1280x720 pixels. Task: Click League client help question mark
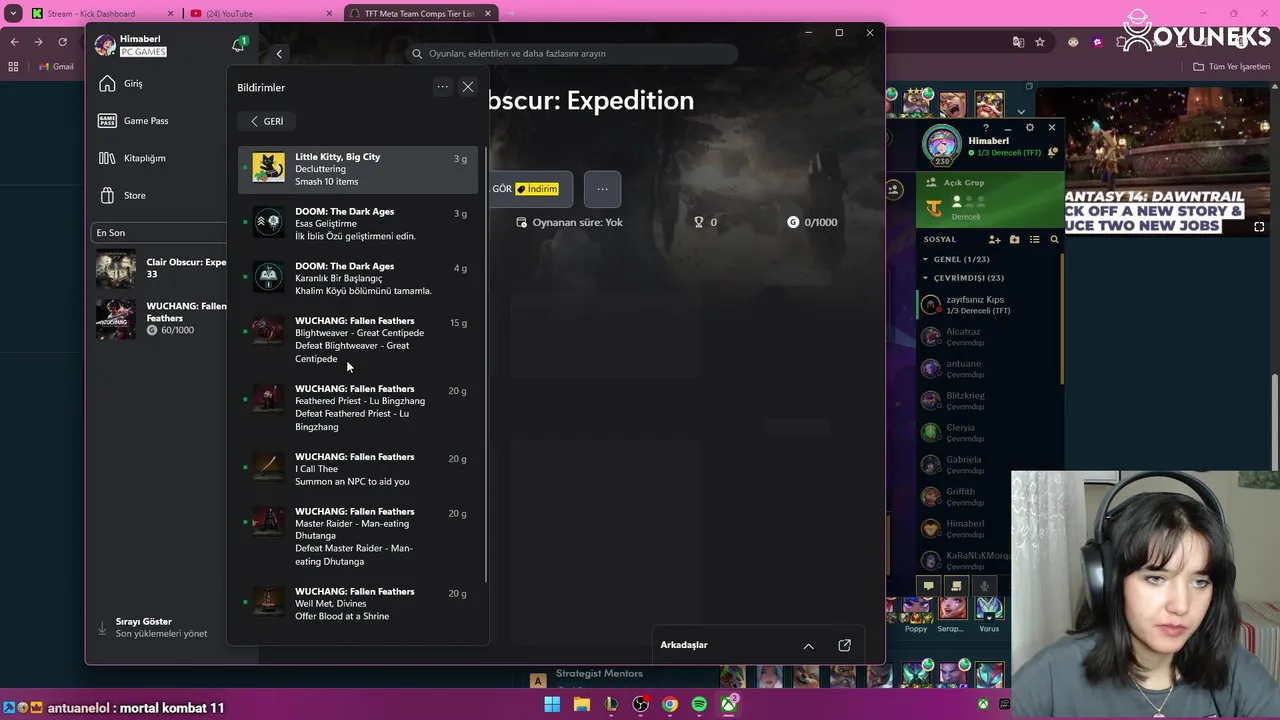[x=986, y=128]
